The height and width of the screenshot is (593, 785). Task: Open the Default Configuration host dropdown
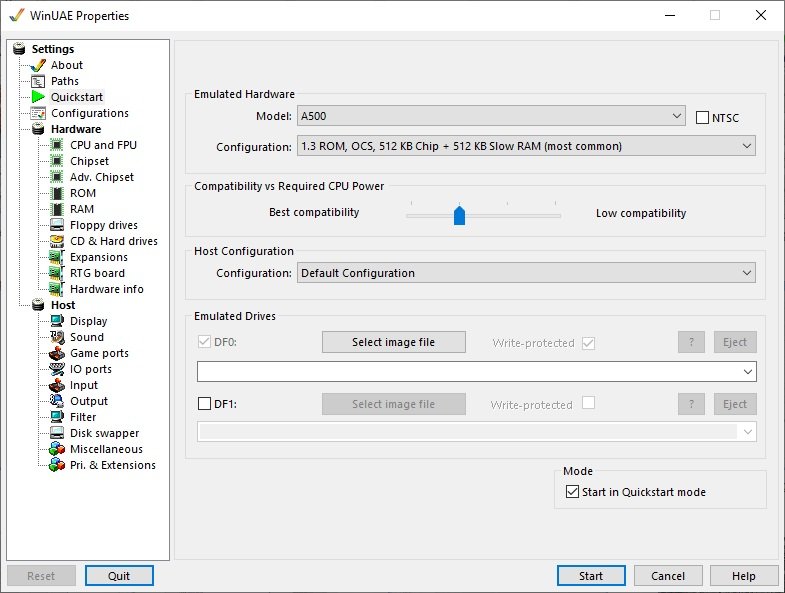click(526, 273)
